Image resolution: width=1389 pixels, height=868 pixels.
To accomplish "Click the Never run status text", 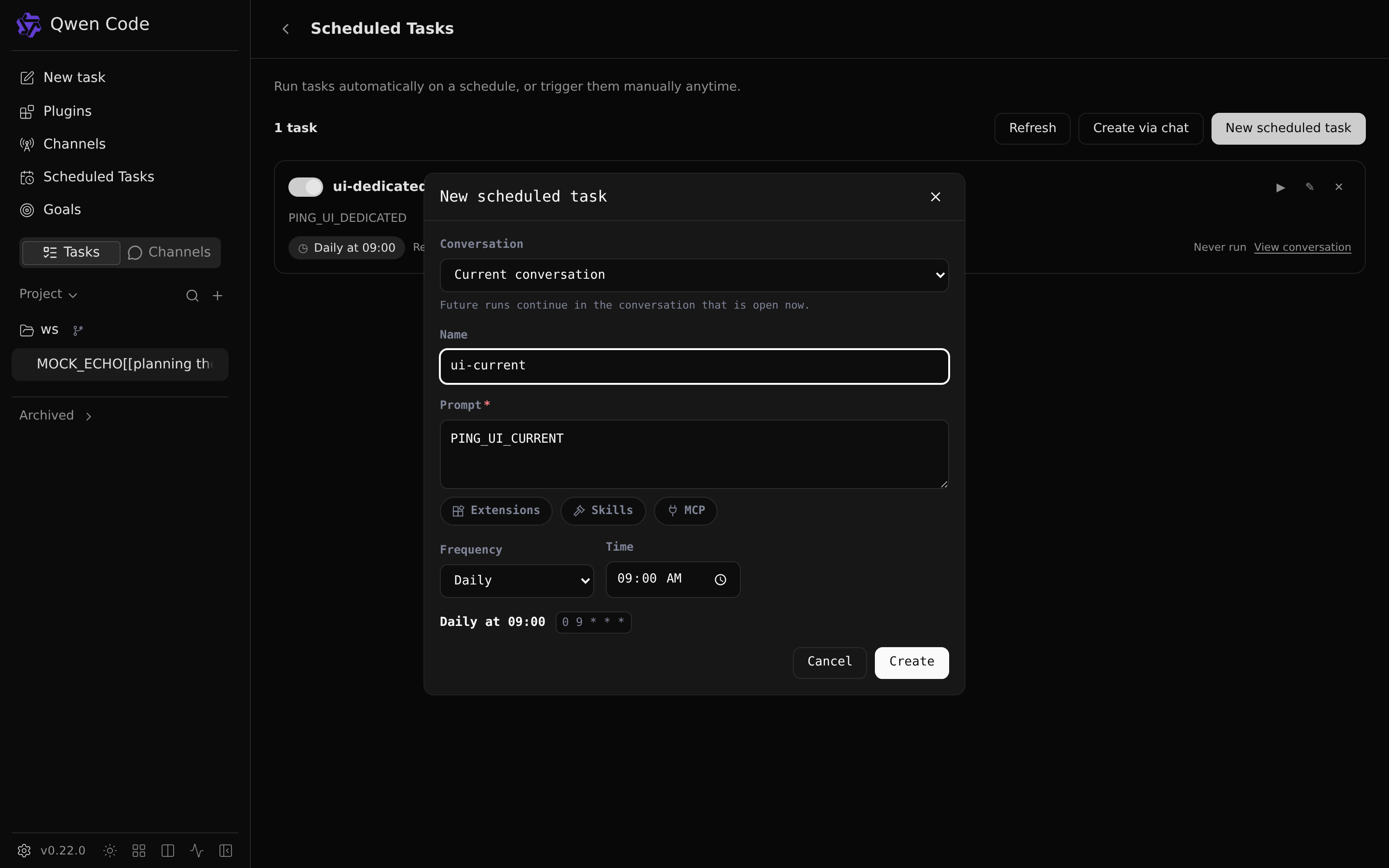I will (1220, 247).
